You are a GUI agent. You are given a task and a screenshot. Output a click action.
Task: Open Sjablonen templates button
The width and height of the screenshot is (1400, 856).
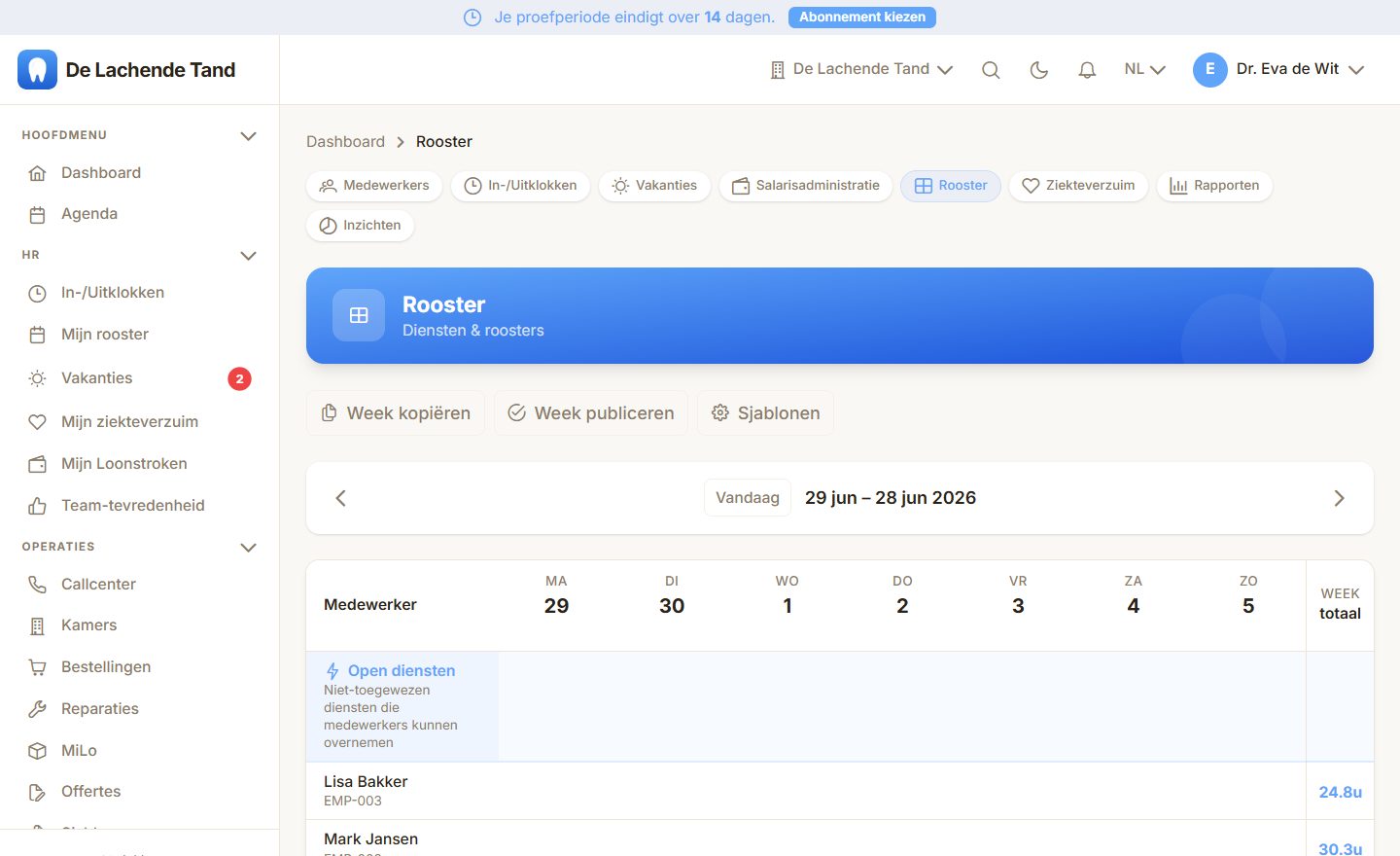coord(765,413)
